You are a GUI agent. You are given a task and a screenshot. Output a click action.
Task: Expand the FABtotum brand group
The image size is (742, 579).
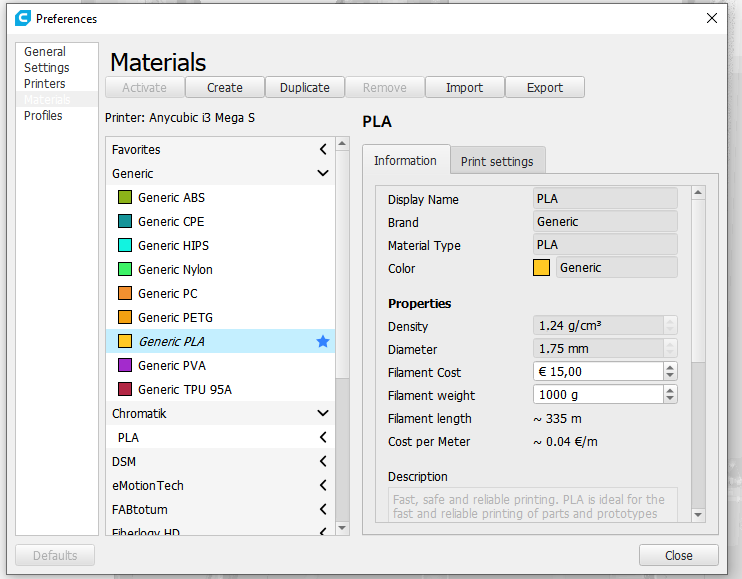click(323, 509)
